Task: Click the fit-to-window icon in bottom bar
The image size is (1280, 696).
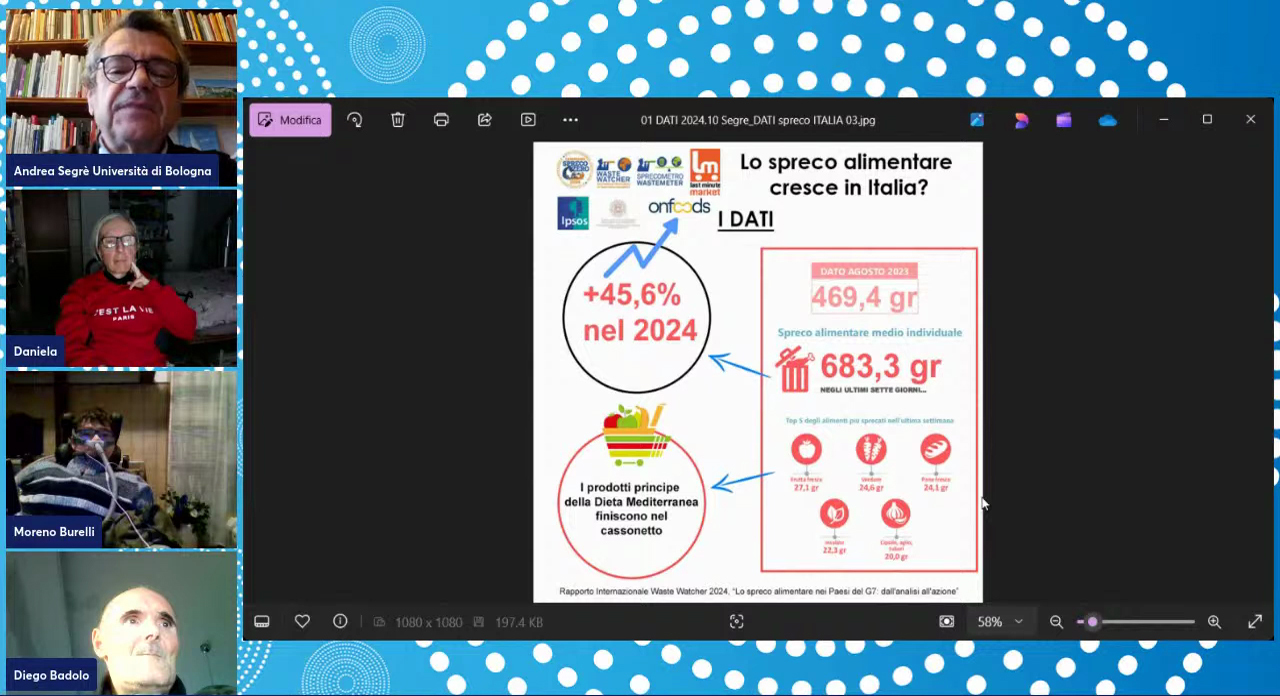Action: [737, 622]
